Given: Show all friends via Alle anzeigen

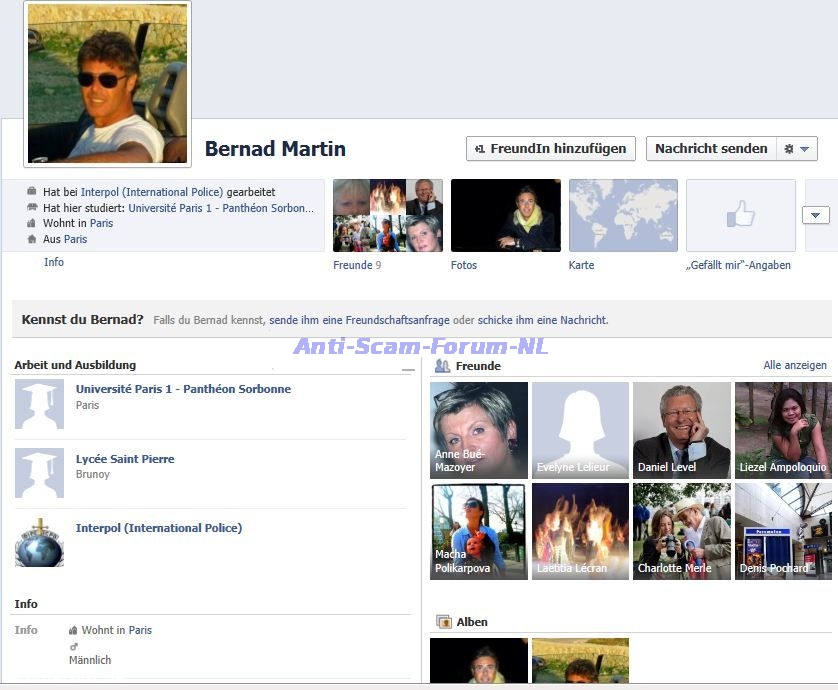Looking at the screenshot, I should click(794, 366).
